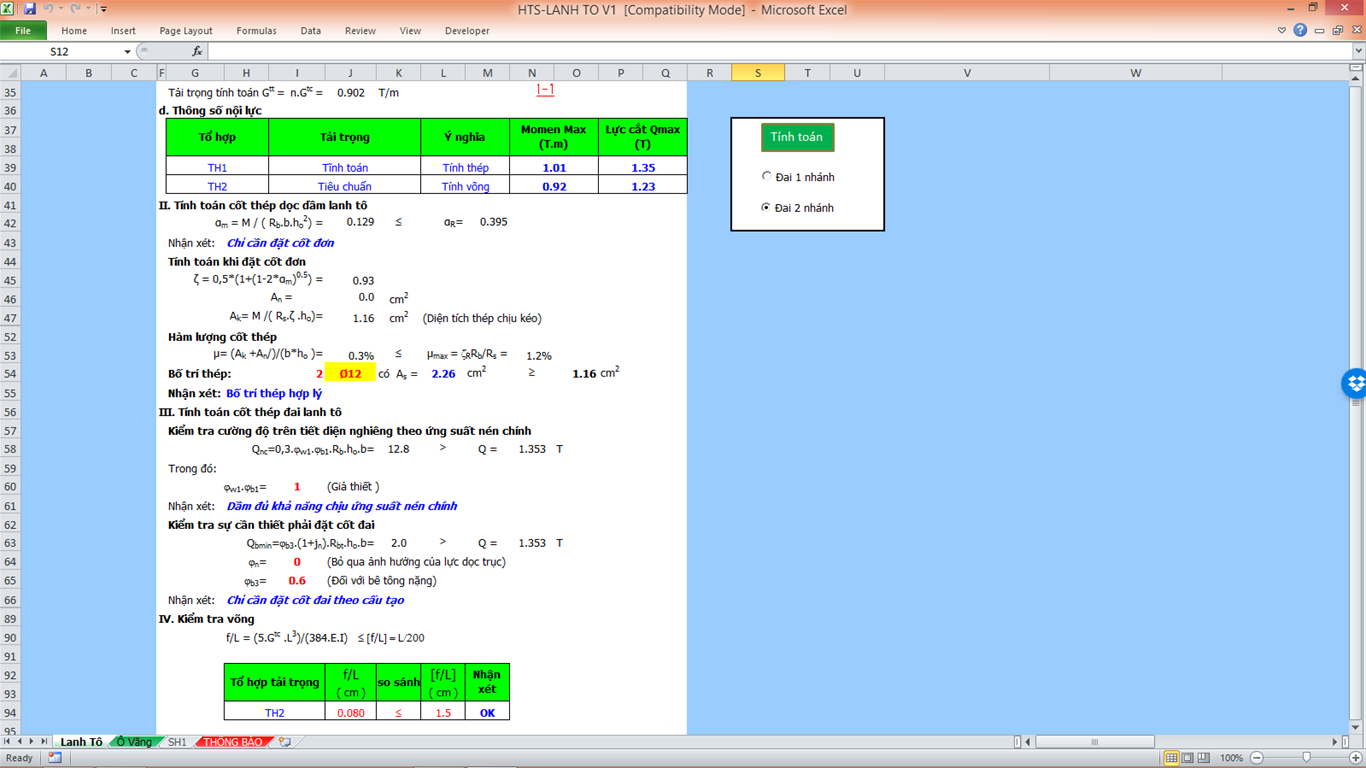Switch to Normal view icon in status bar
Screen dimensions: 1366x768
click(1171, 758)
